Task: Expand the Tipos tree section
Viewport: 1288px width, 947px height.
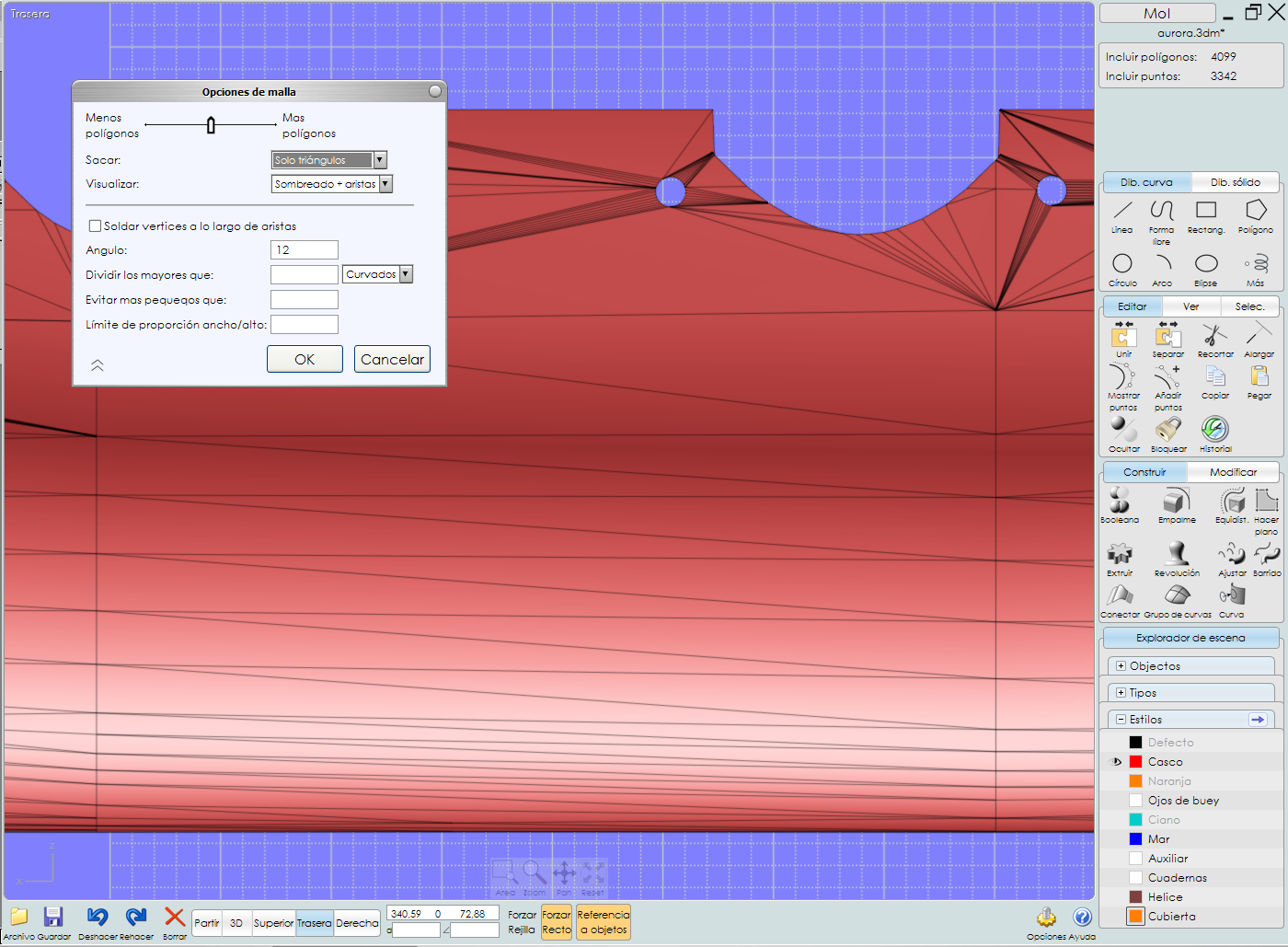Action: coord(1121,692)
